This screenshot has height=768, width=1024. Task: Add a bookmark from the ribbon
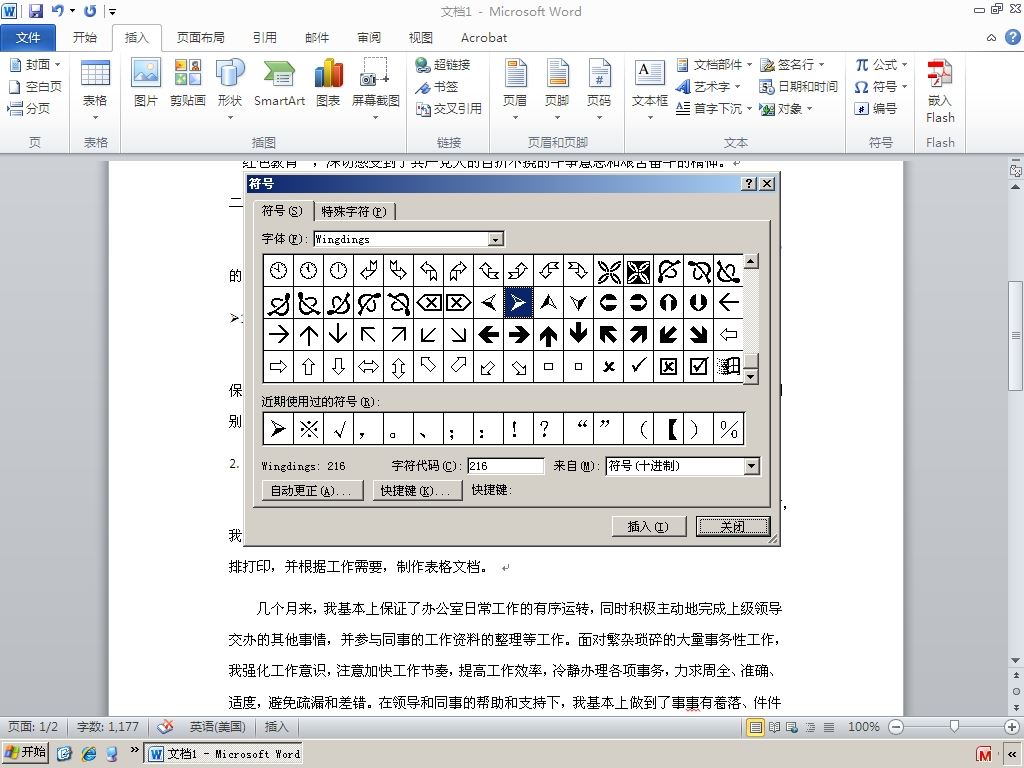click(437, 86)
